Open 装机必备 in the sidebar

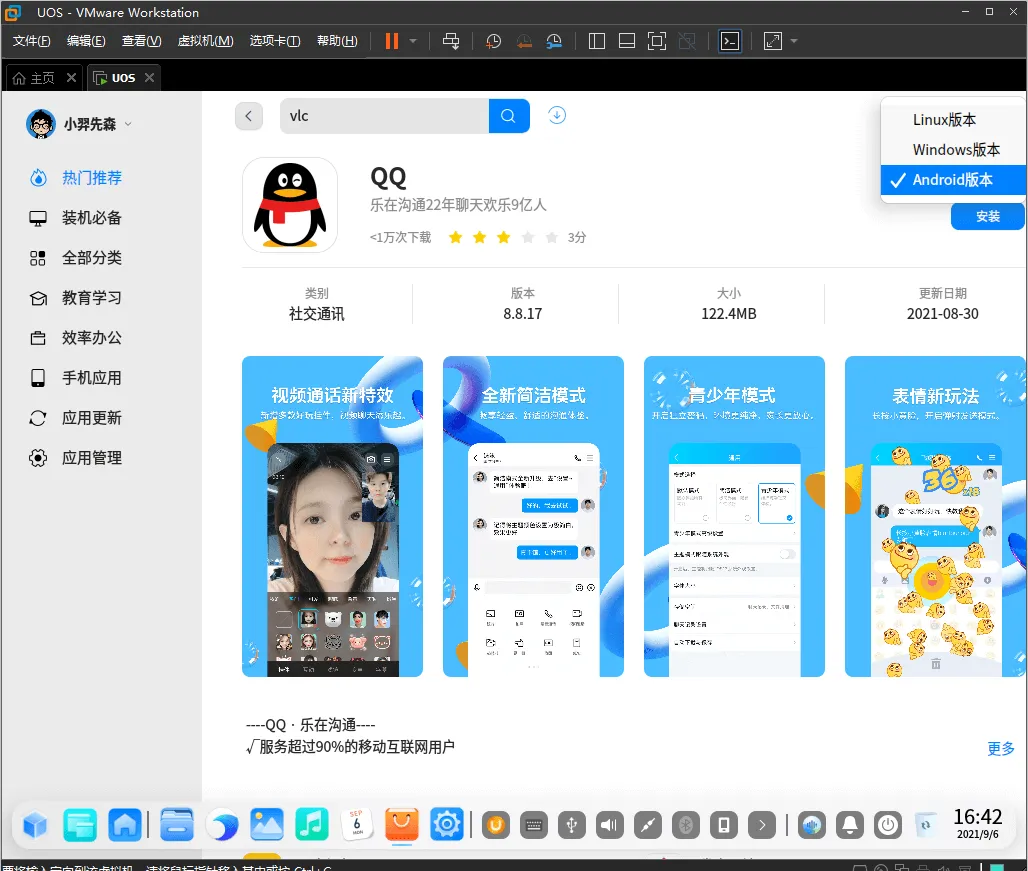pyautogui.click(x=75, y=218)
